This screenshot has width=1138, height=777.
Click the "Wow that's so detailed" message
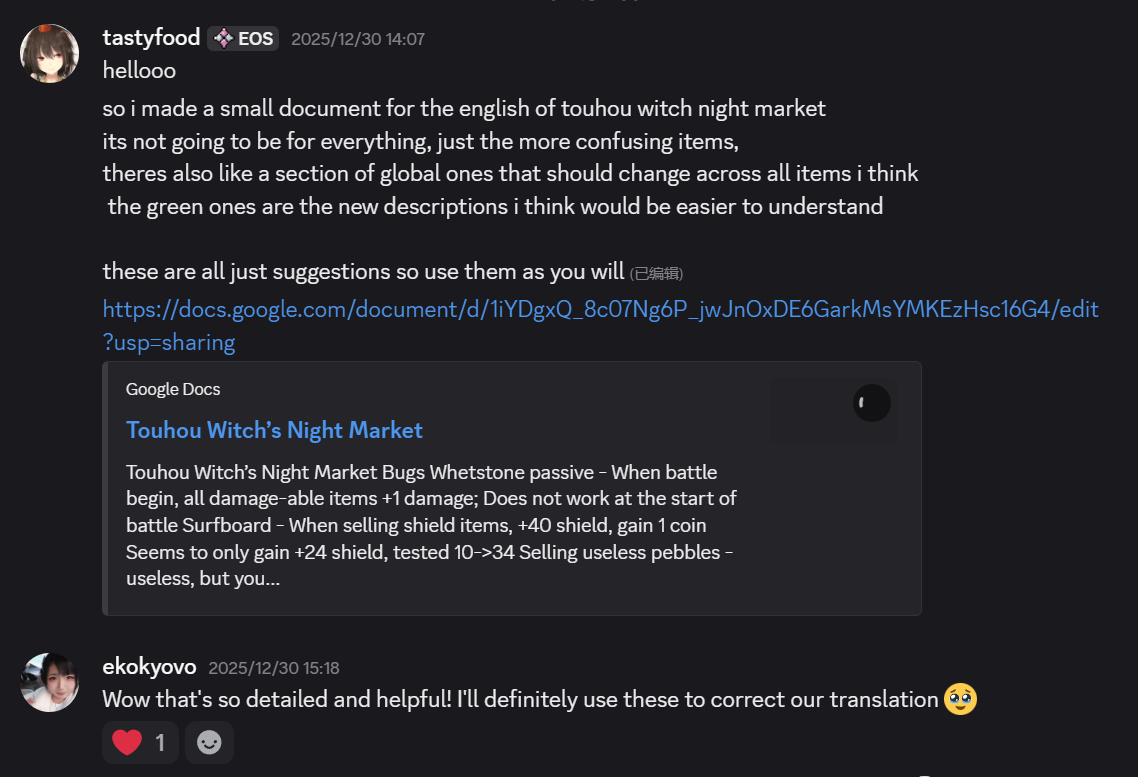click(520, 699)
